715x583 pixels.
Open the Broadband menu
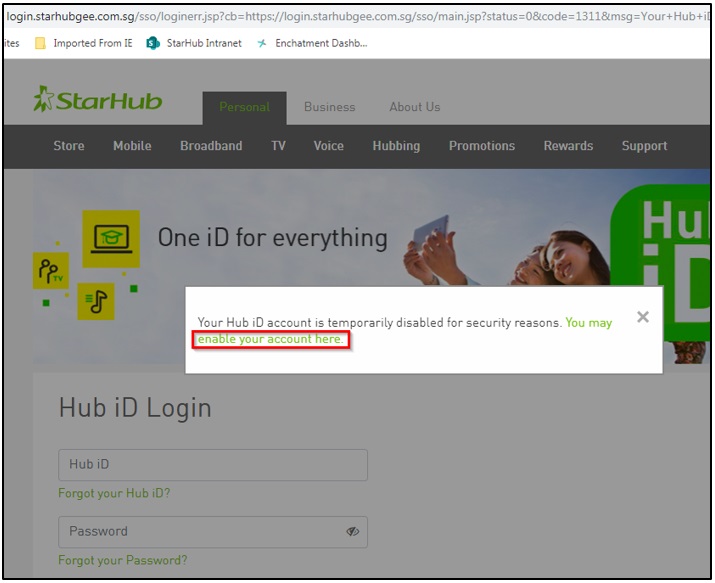(211, 146)
